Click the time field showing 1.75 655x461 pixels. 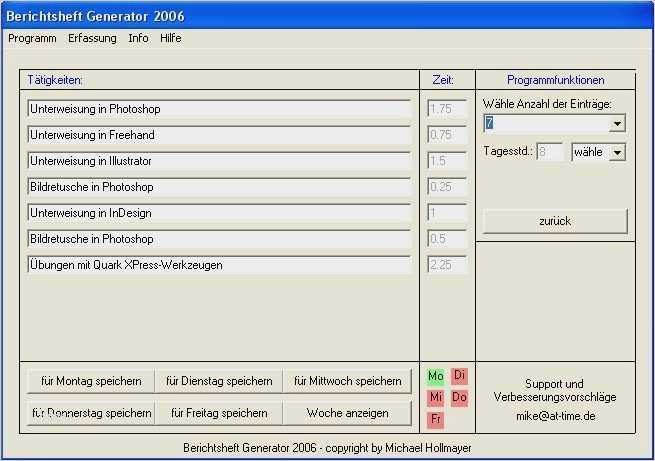coord(447,109)
